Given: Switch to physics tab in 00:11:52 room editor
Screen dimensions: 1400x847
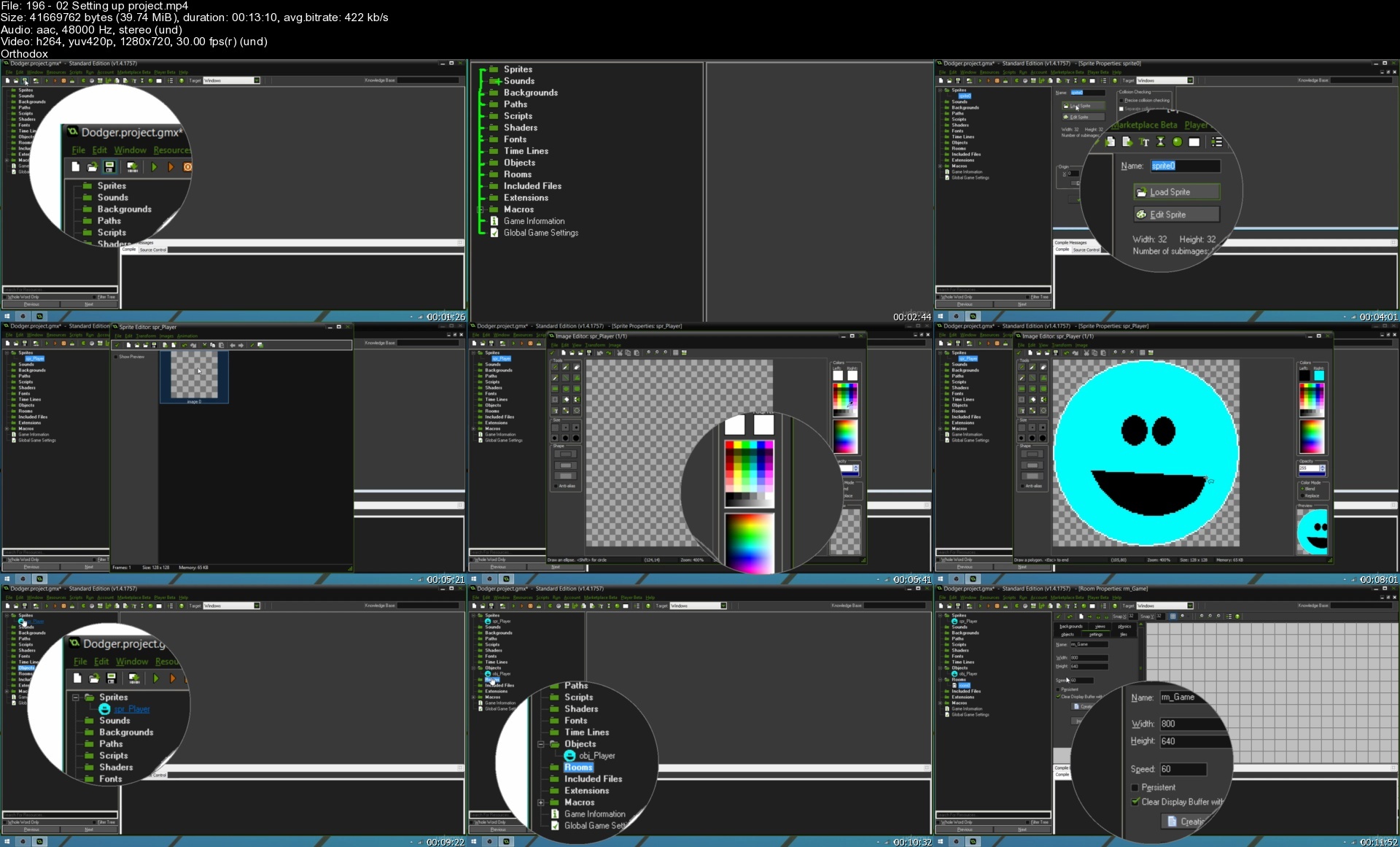Looking at the screenshot, I should click(1124, 626).
